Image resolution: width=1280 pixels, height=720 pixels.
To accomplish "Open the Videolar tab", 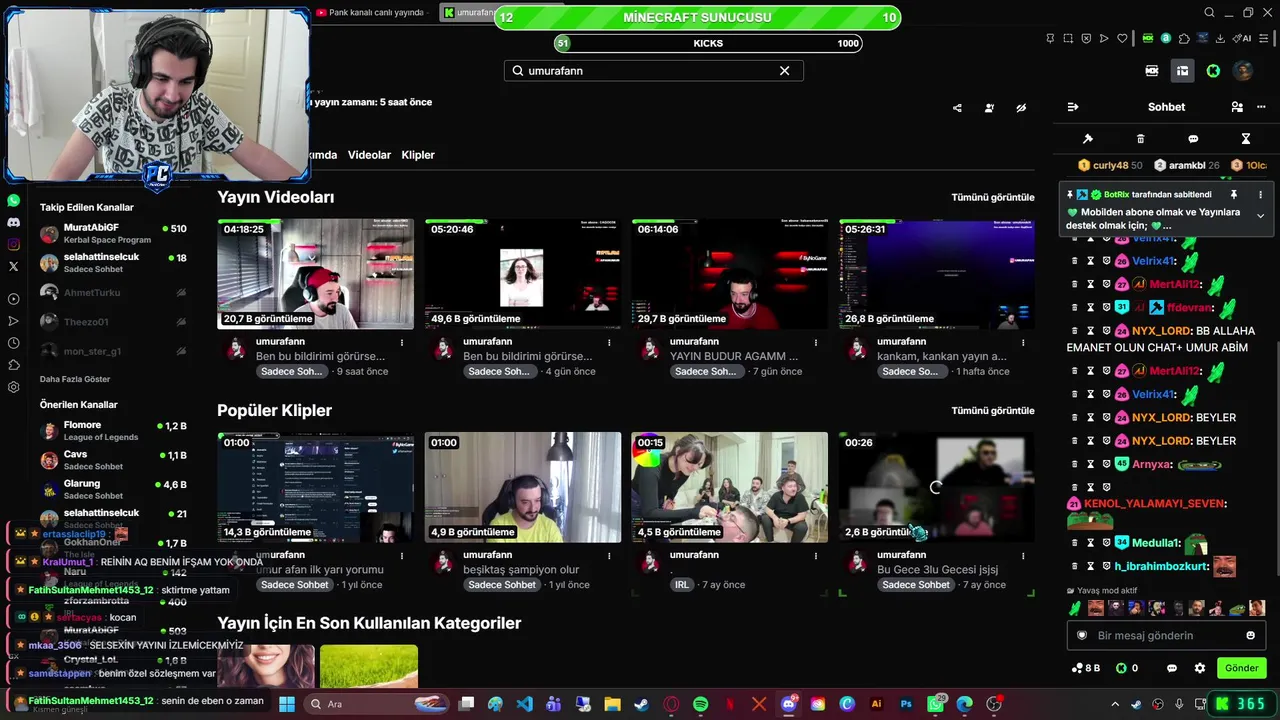I will click(369, 155).
